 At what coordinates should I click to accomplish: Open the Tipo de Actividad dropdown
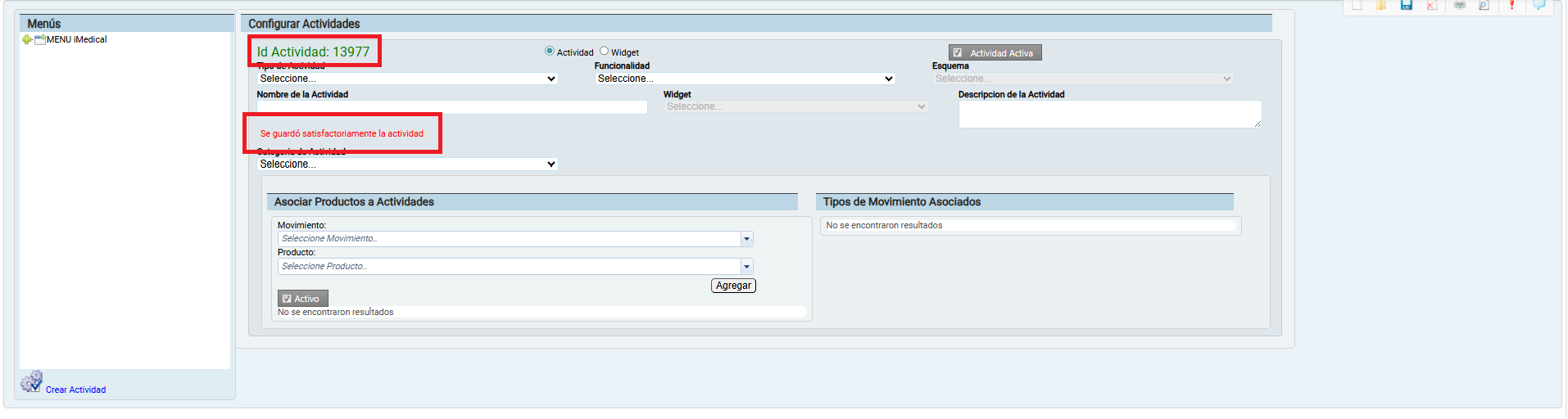click(407, 79)
